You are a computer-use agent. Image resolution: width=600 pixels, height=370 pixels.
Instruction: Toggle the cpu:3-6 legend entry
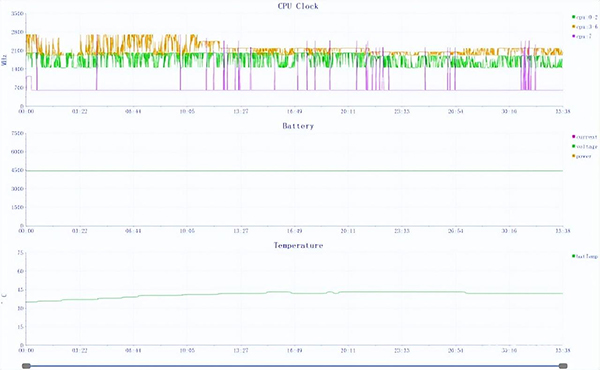point(585,27)
